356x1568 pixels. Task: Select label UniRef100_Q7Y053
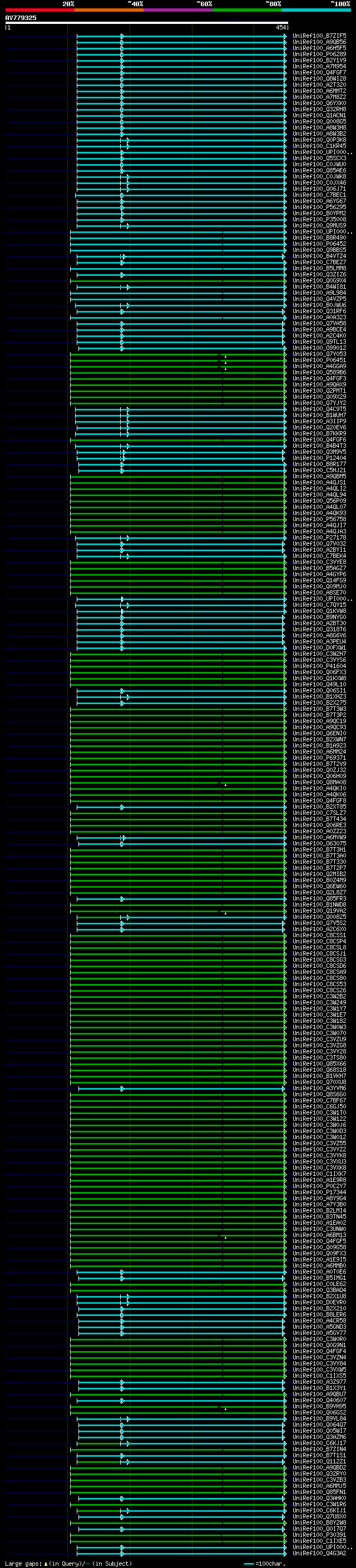pos(319,354)
